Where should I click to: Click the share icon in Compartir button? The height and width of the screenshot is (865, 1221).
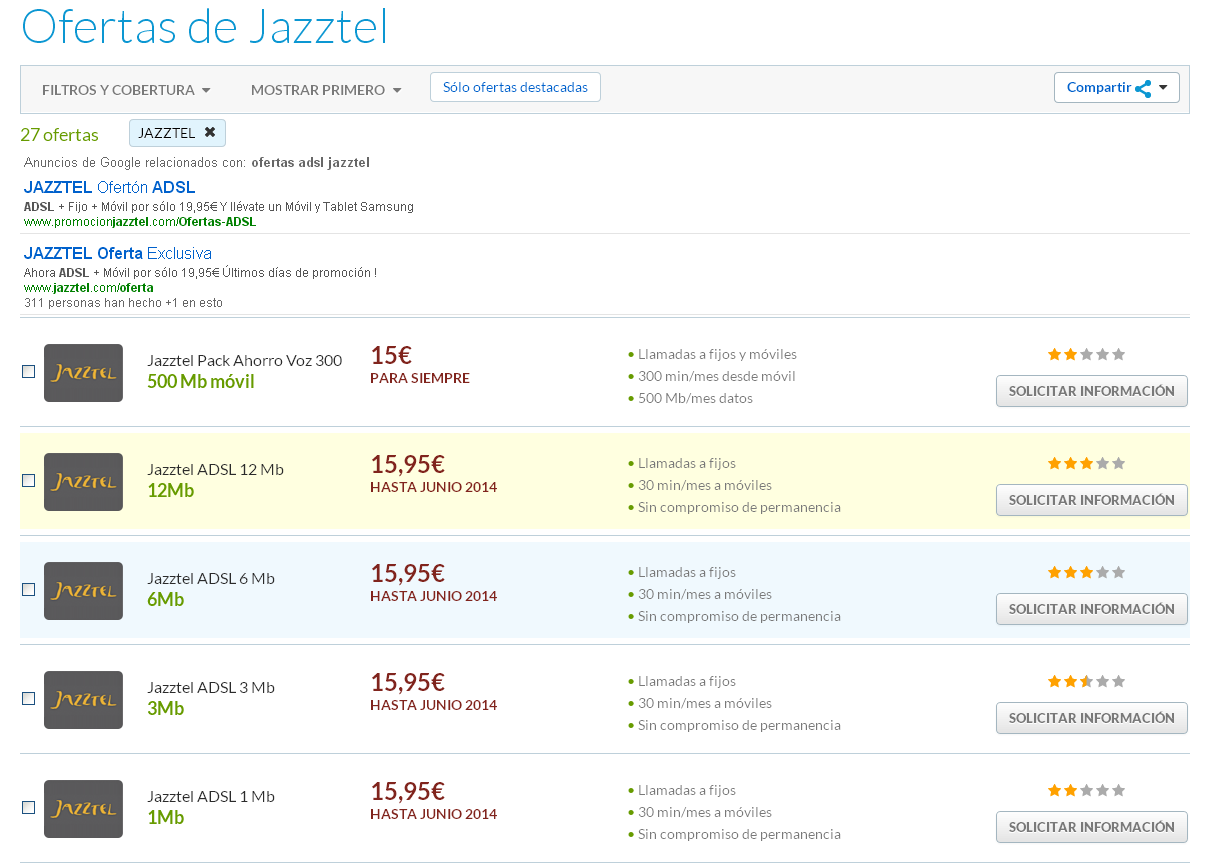1143,88
